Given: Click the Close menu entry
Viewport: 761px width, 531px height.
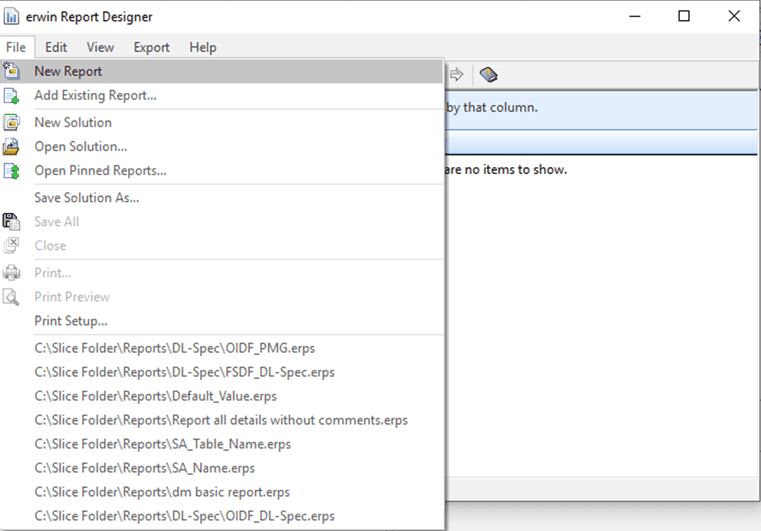Looking at the screenshot, I should 222,246.
